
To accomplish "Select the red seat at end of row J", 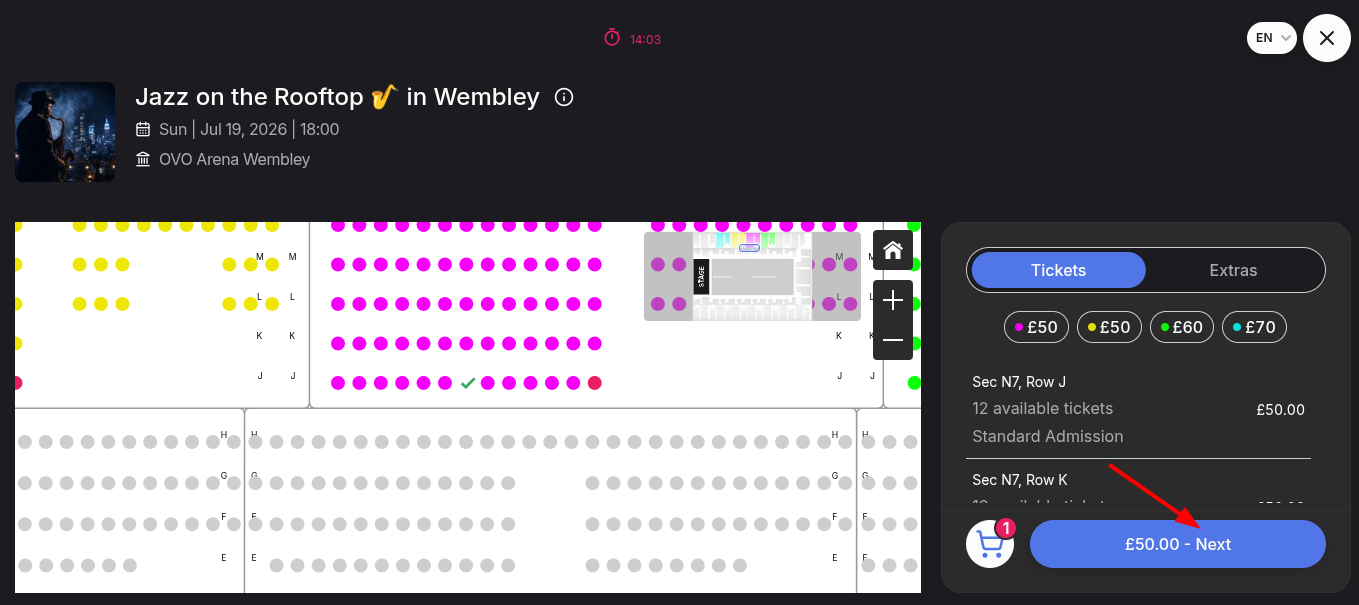I will (x=595, y=383).
